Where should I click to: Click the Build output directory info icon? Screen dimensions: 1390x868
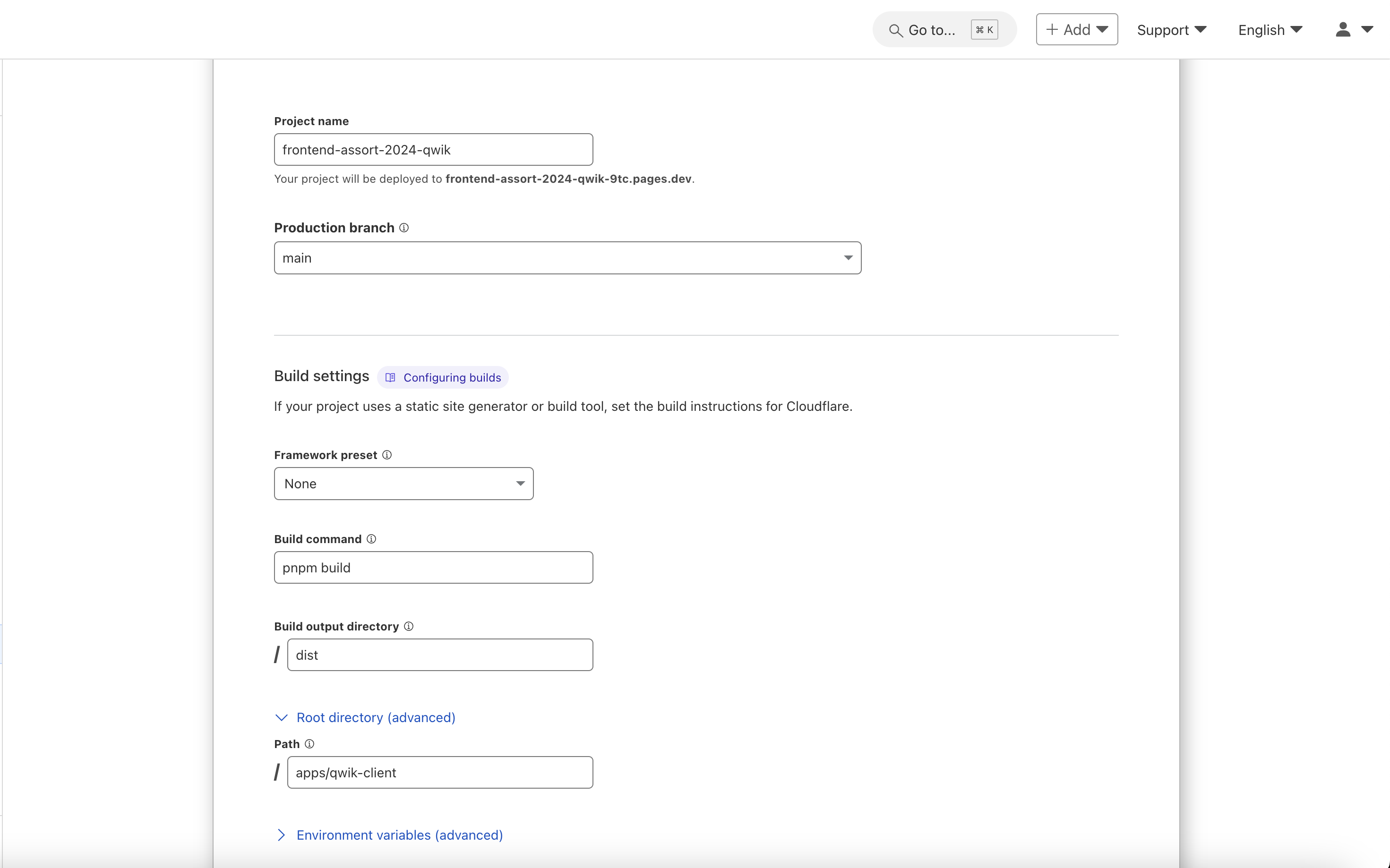[408, 626]
